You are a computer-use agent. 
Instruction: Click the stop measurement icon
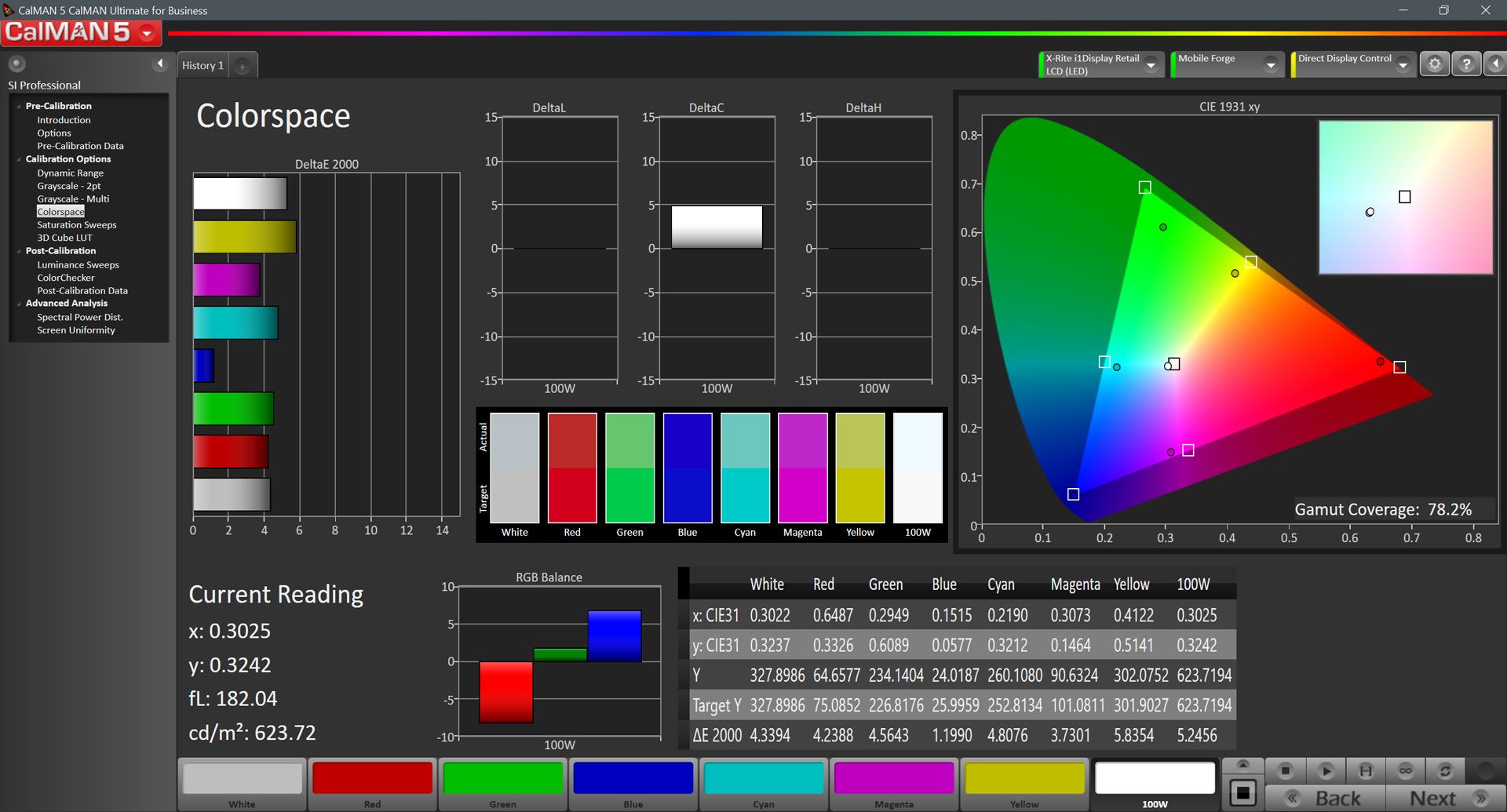click(x=1285, y=770)
